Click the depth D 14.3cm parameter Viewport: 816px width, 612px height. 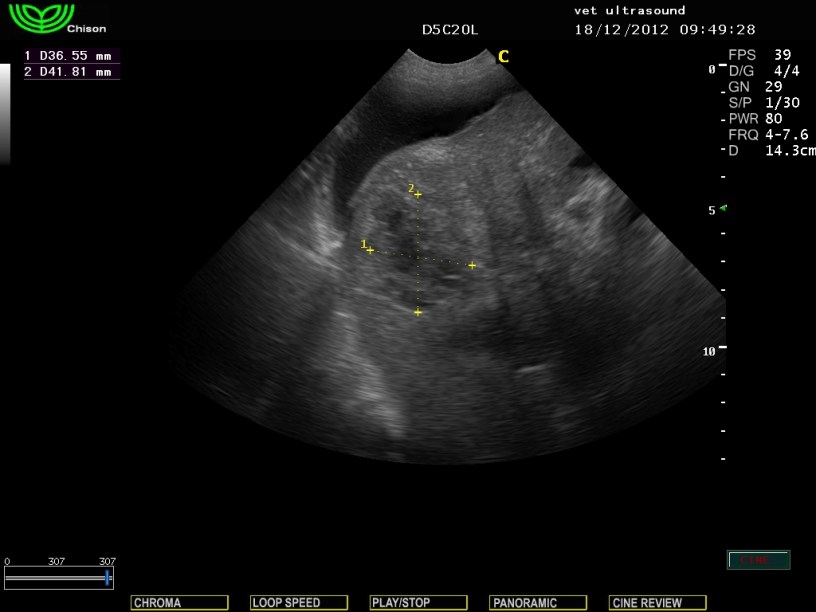click(x=772, y=150)
